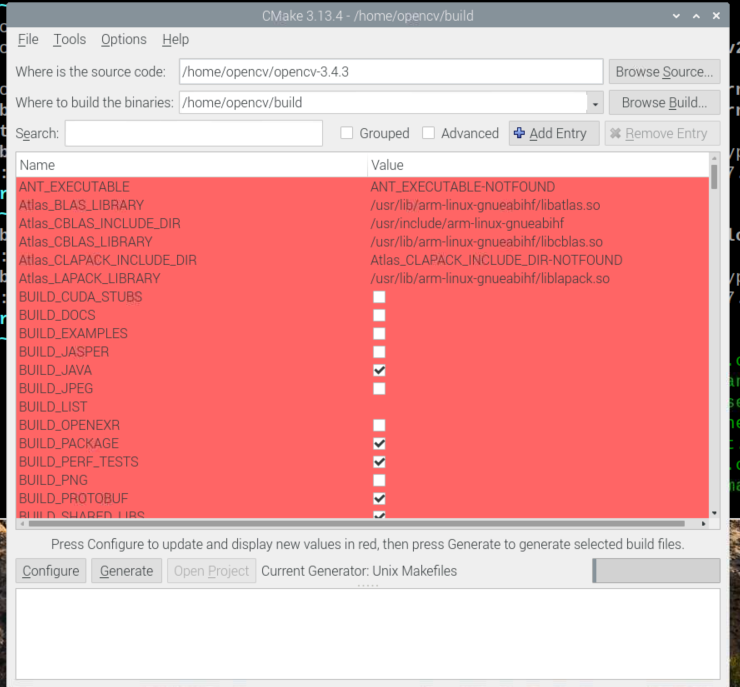Close the CMake window
740x687 pixels.
tap(716, 16)
